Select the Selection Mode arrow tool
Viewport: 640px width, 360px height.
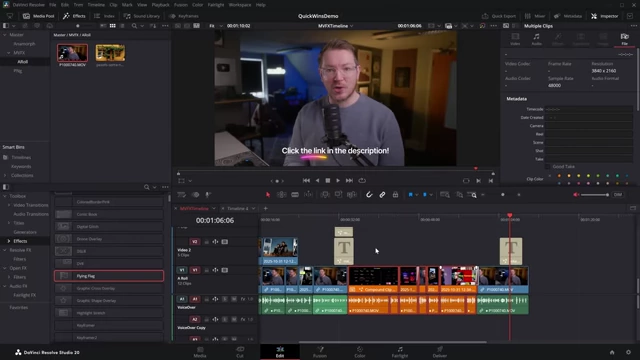[x=268, y=195]
